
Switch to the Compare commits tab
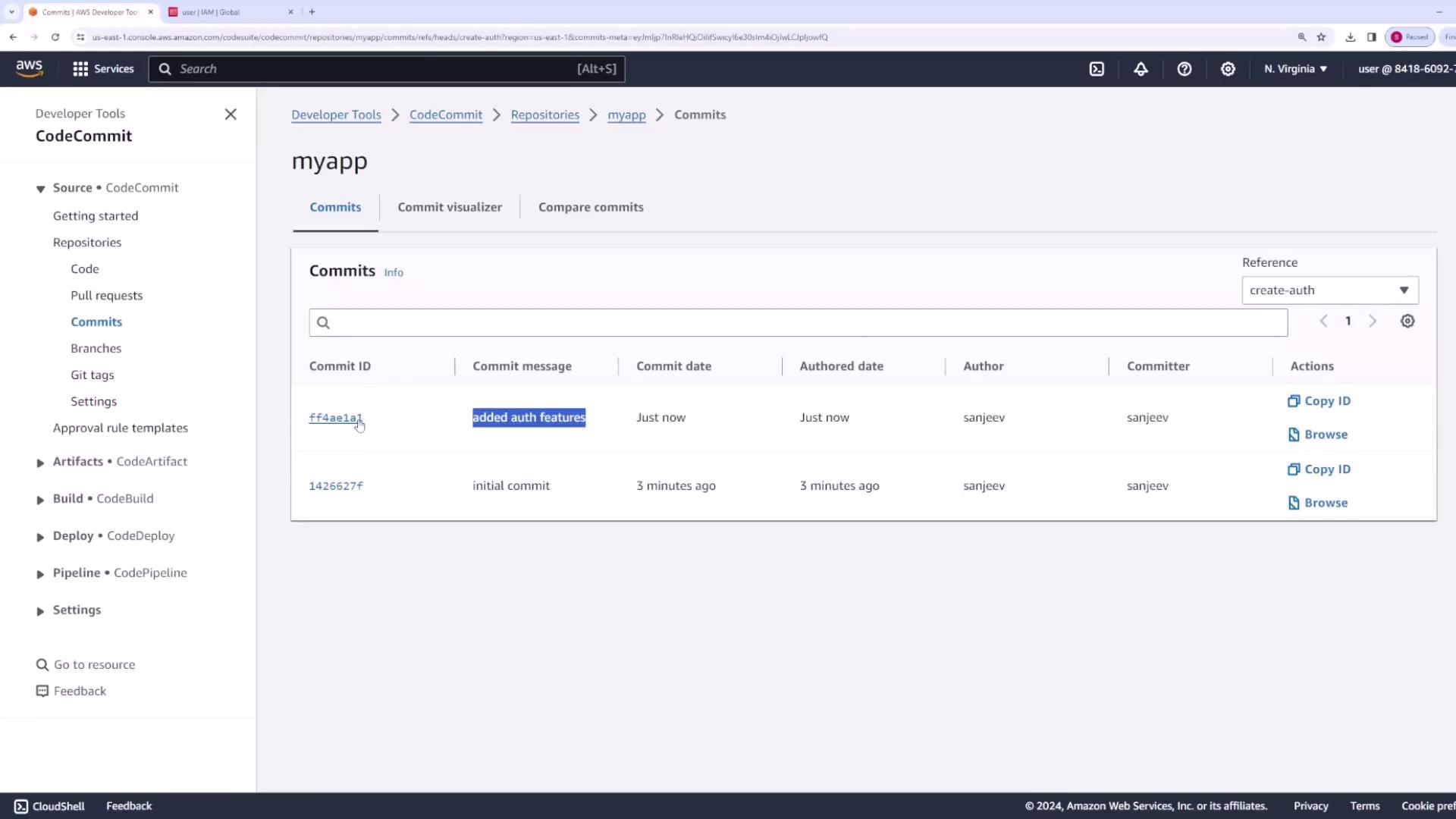tap(591, 207)
